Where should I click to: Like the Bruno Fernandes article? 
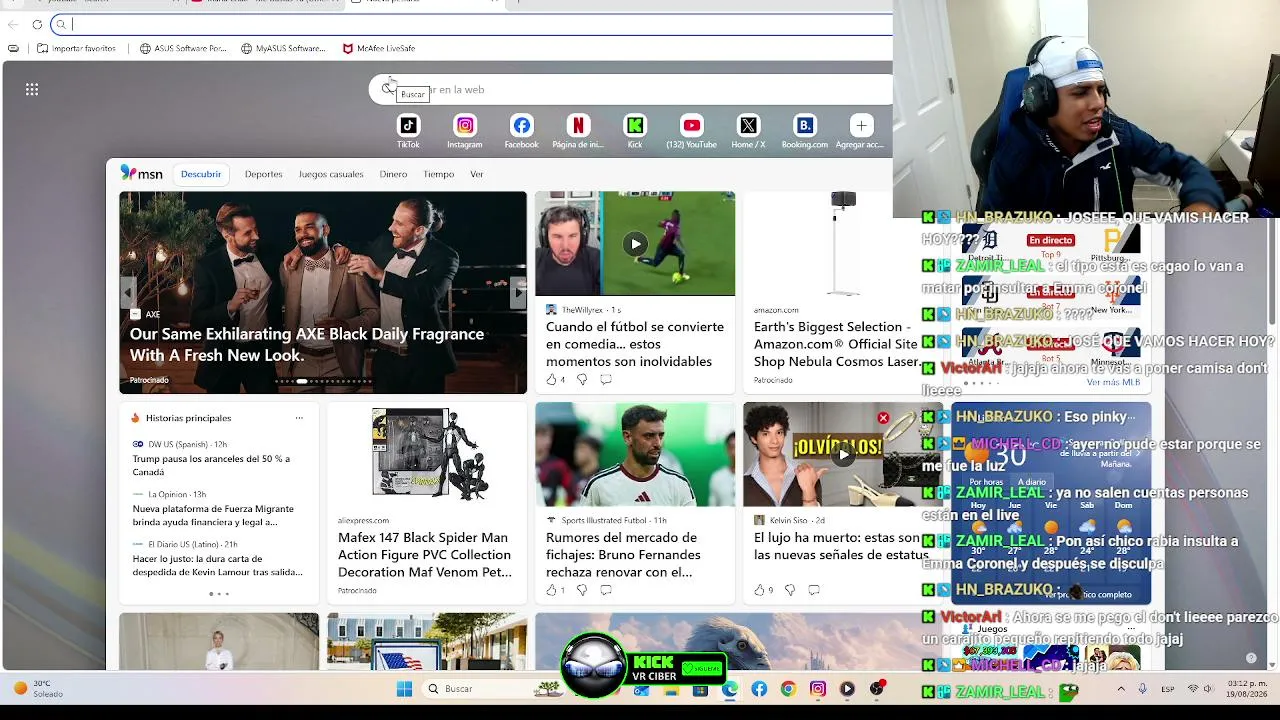tap(551, 590)
